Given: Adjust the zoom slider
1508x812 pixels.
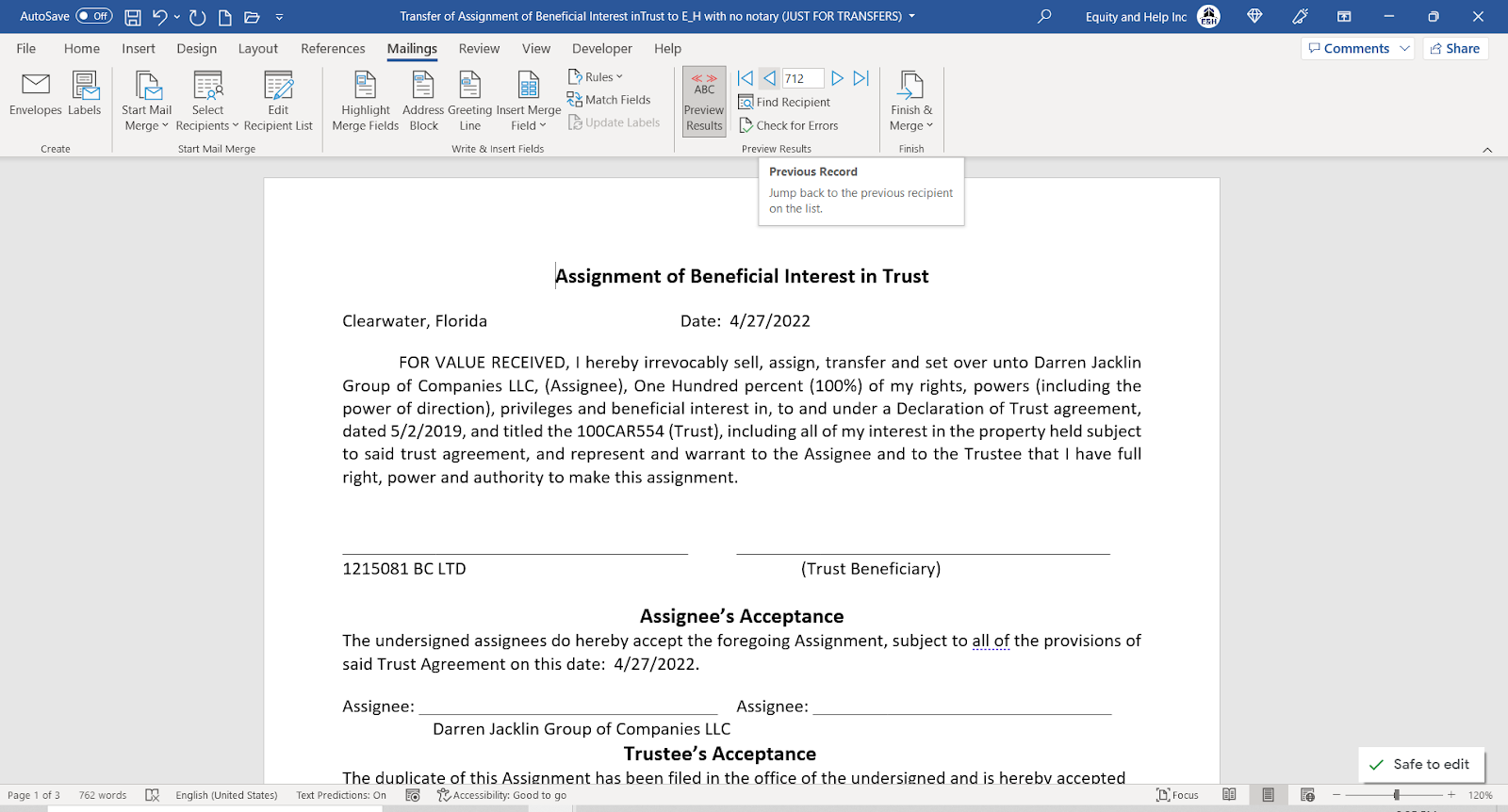Looking at the screenshot, I should pos(1396,795).
